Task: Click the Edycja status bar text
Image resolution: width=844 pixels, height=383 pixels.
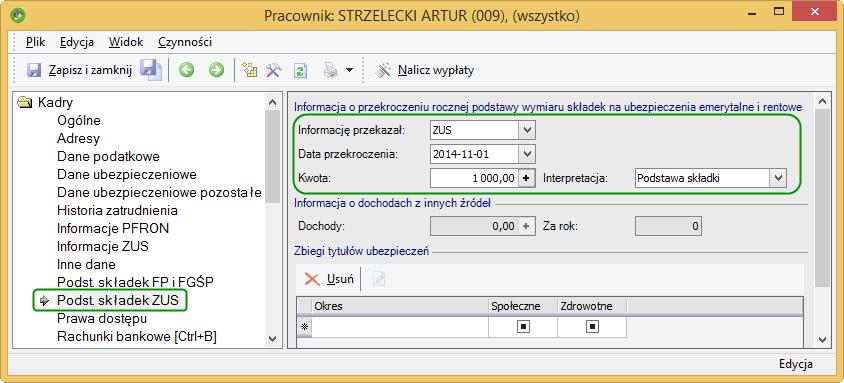Action: pos(796,364)
